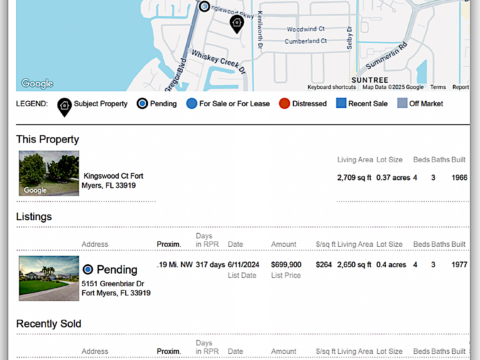Click the $699,900 list price amount
The image size is (480, 360).
[286, 265]
